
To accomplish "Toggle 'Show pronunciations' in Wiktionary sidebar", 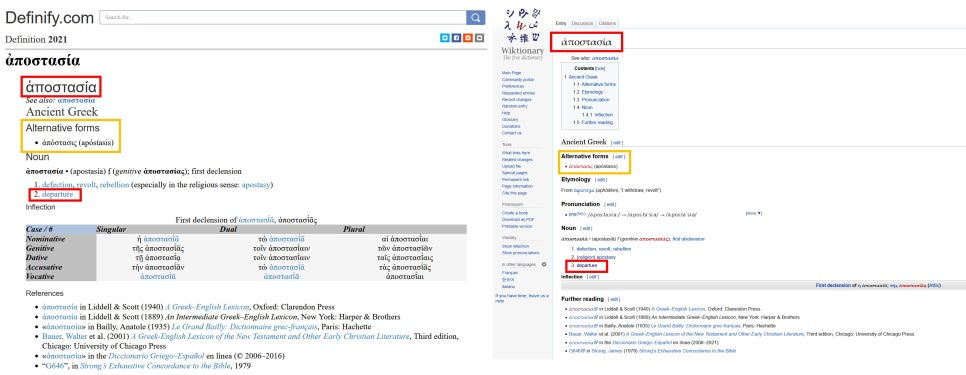I will (x=520, y=252).
